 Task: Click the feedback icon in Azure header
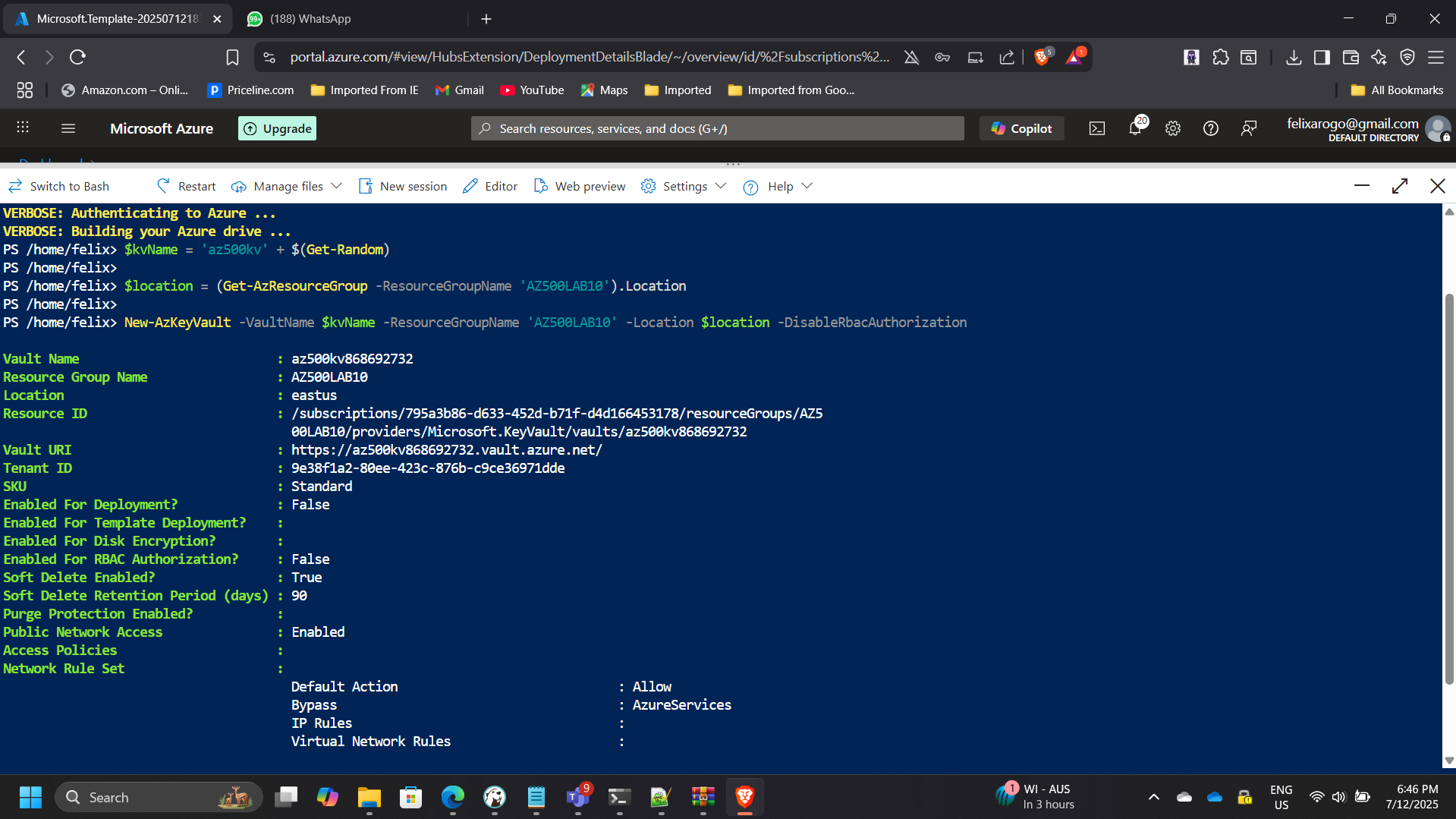click(x=1249, y=128)
